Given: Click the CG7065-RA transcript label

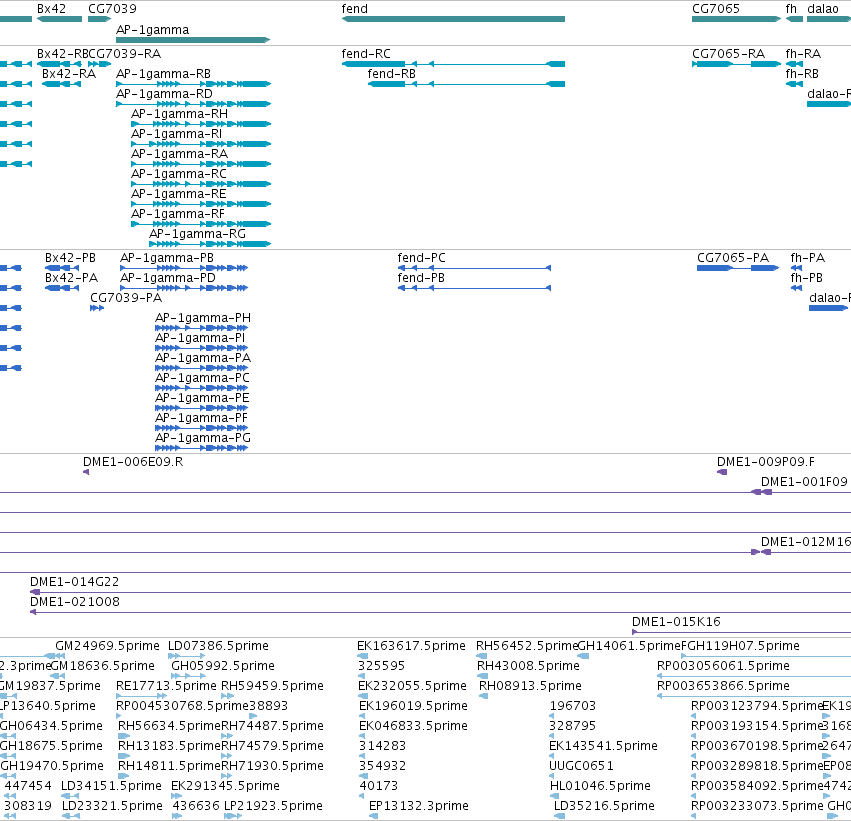Looking at the screenshot, I should click(728, 54).
